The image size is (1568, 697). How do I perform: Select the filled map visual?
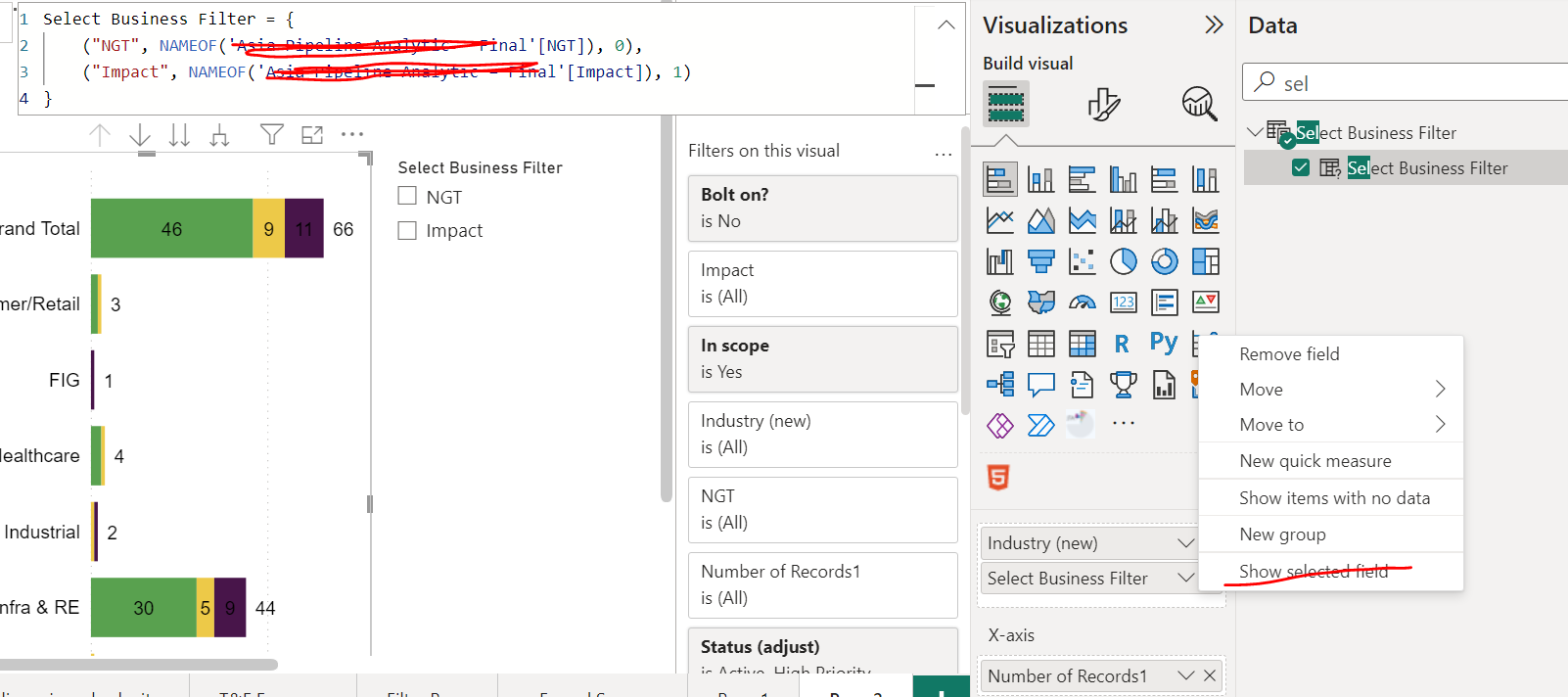point(1041,302)
